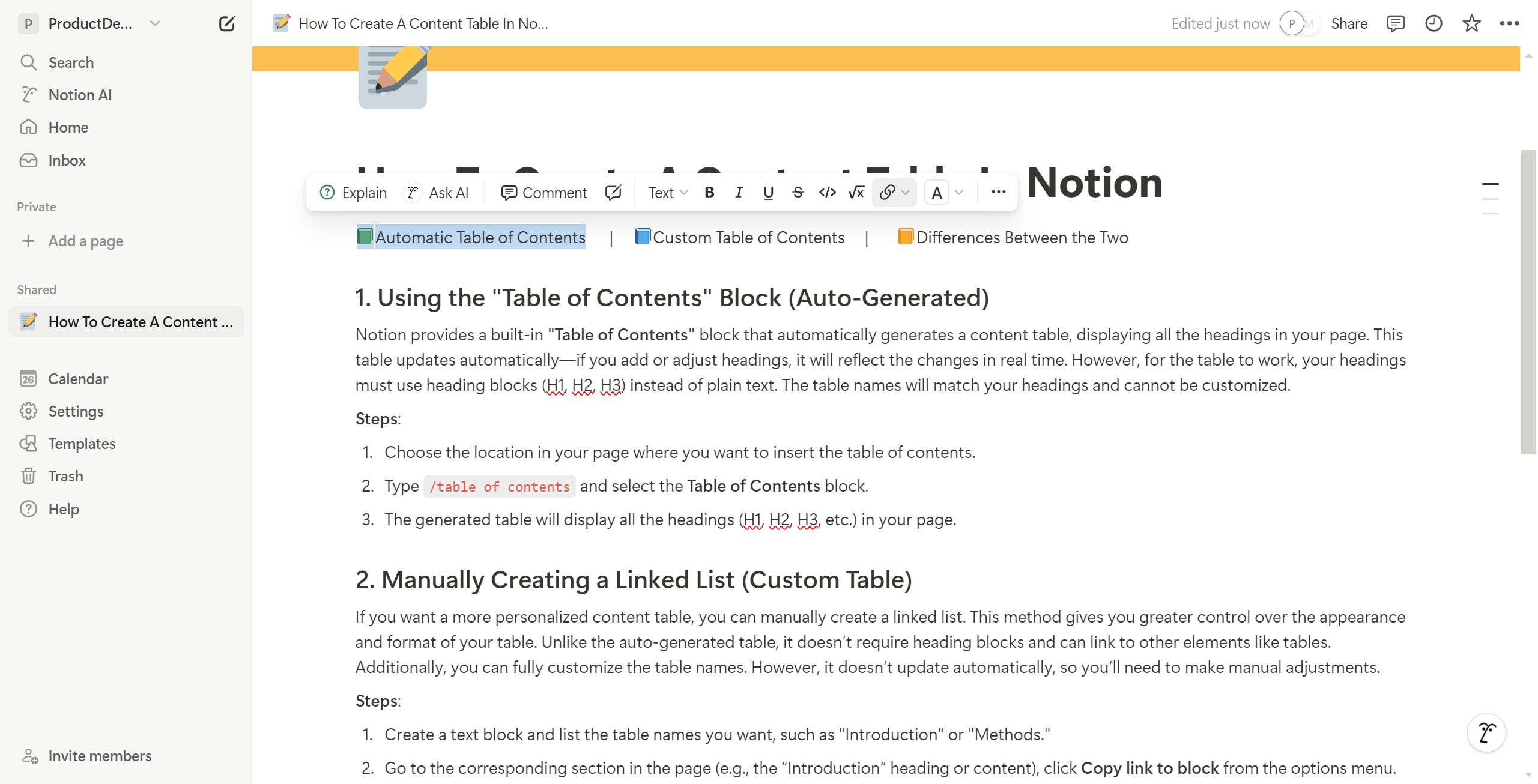Open page history clock icon
Viewport: 1538px width, 784px height.
pos(1434,24)
